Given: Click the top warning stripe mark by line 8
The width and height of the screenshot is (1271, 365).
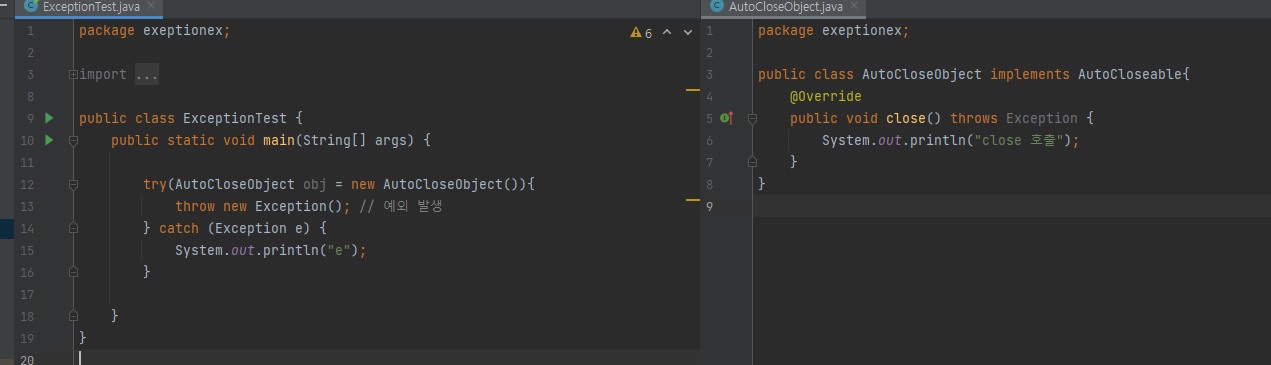Looking at the screenshot, I should [x=693, y=91].
